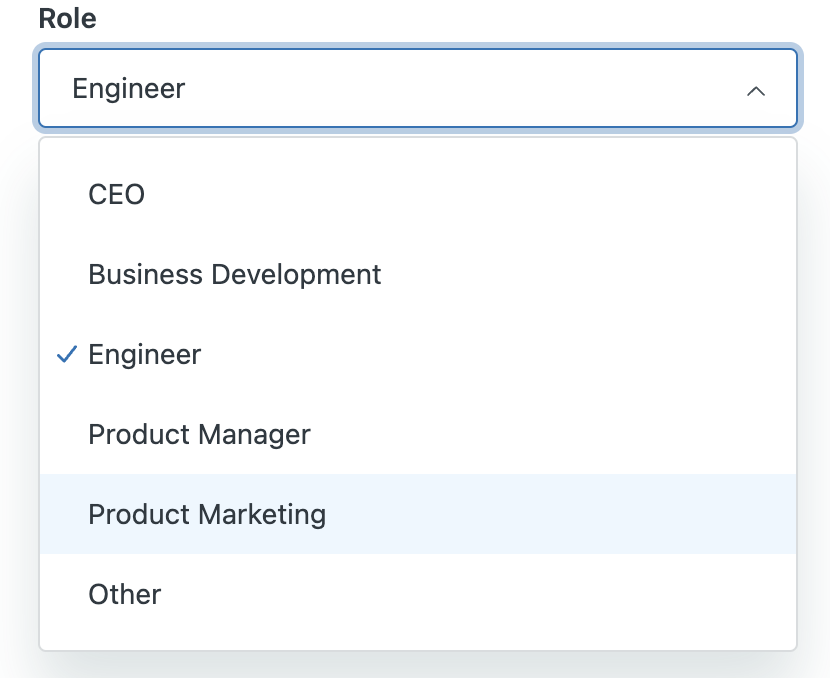Change the role selection to Other
The width and height of the screenshot is (830, 678).
(x=125, y=595)
